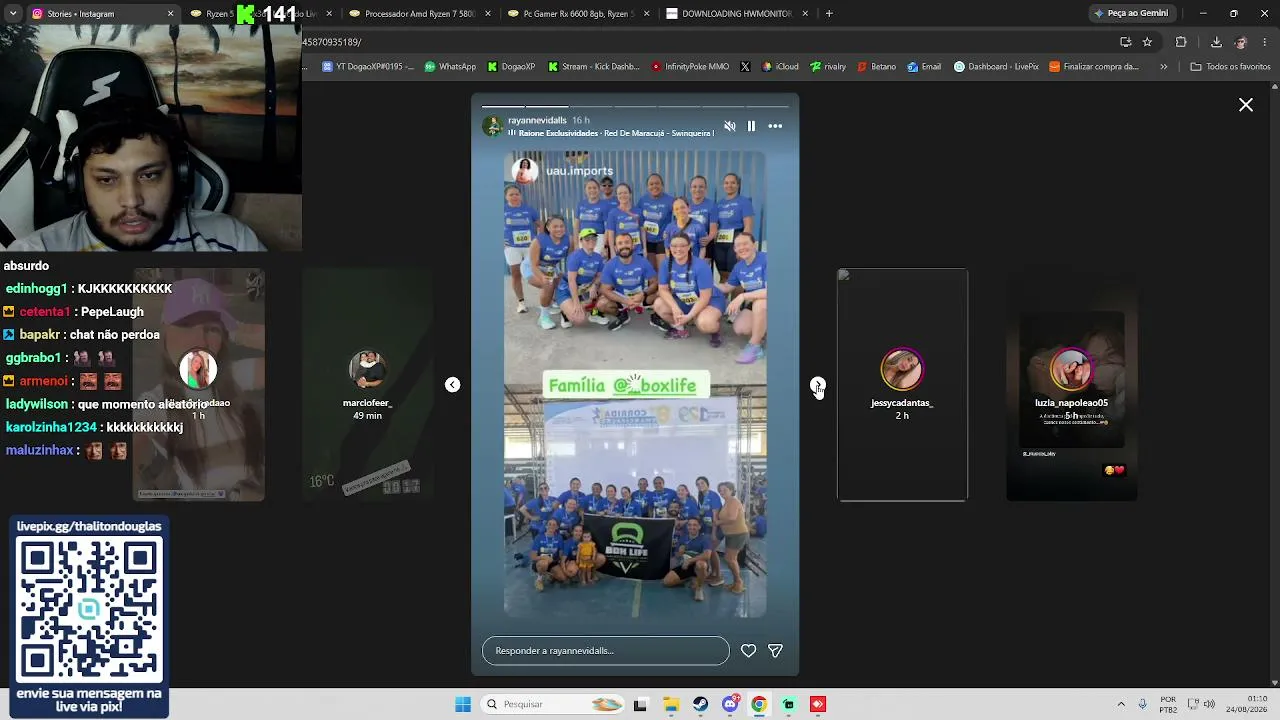Open the rivalry bookmark
This screenshot has height=720, width=1280.
point(828,67)
